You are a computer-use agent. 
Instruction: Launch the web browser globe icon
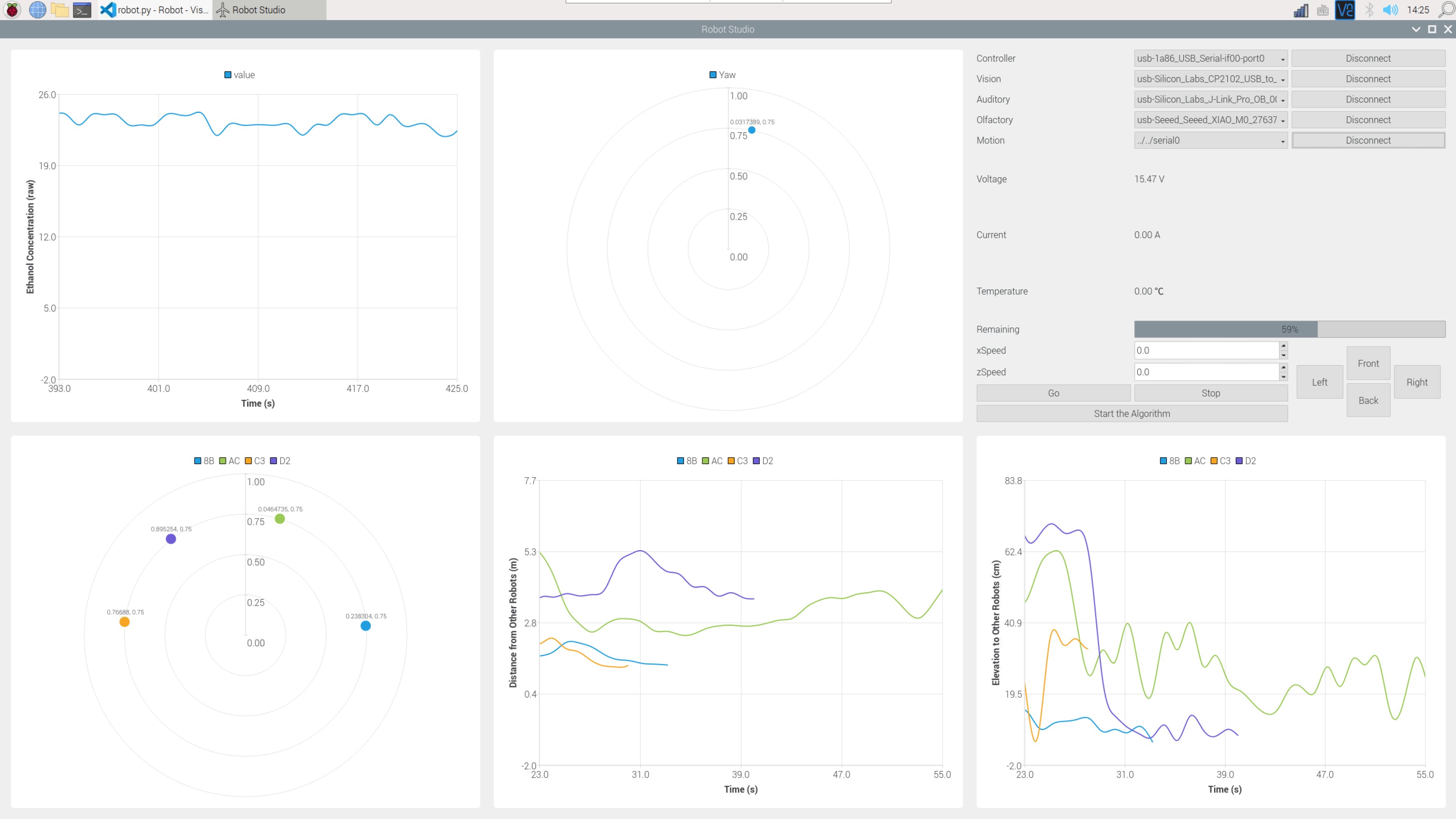[37, 9]
